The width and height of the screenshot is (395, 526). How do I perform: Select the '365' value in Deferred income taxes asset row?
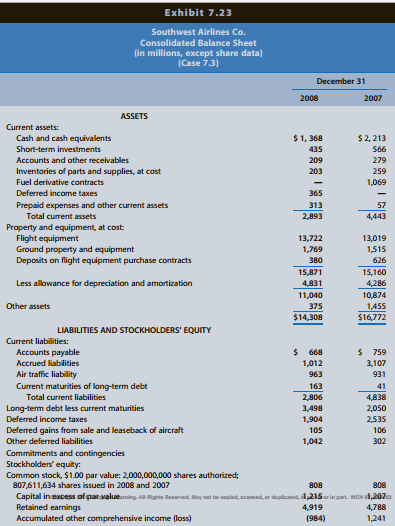pyautogui.click(x=315, y=193)
